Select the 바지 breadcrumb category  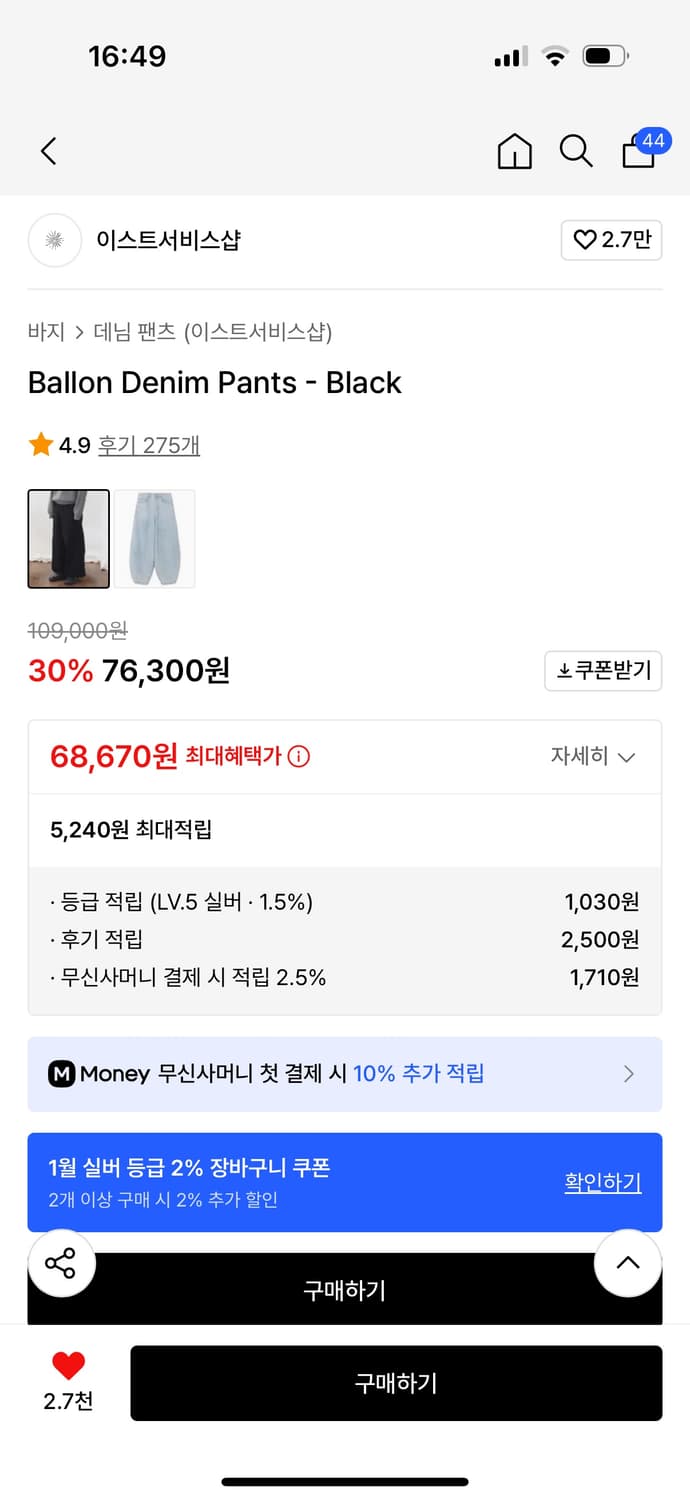pyautogui.click(x=41, y=331)
